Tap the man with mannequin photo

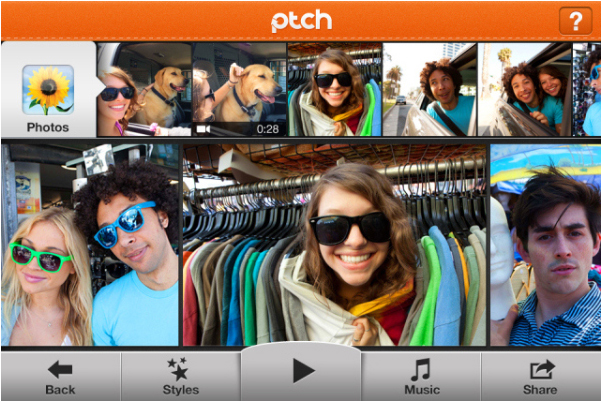click(546, 245)
